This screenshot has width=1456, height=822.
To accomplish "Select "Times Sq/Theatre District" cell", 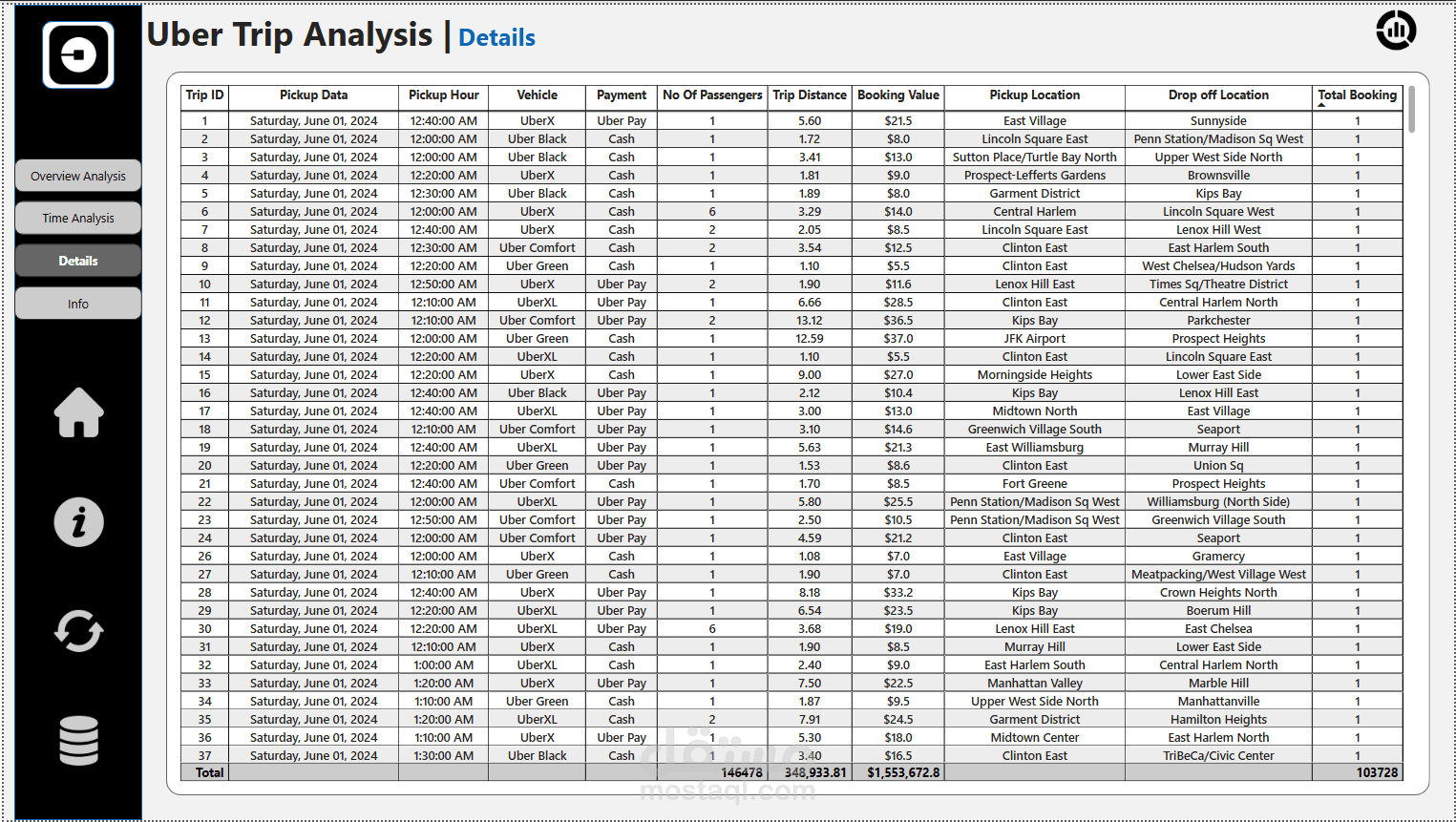I will [x=1218, y=285].
